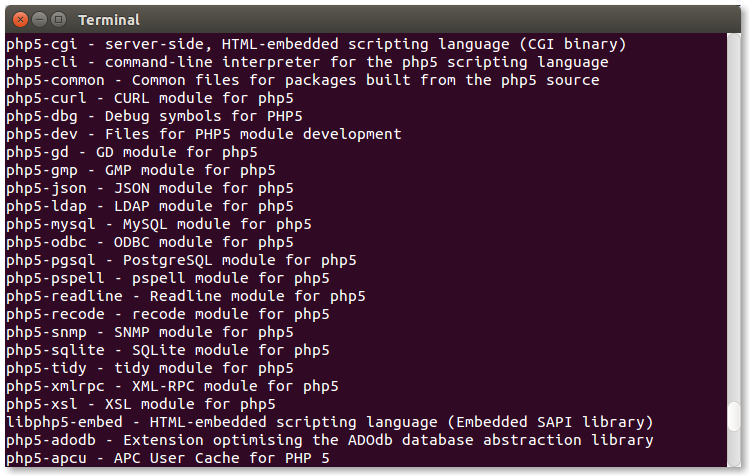Click the scrollbar track above the thumb
750x476 pixels.
coord(734,200)
